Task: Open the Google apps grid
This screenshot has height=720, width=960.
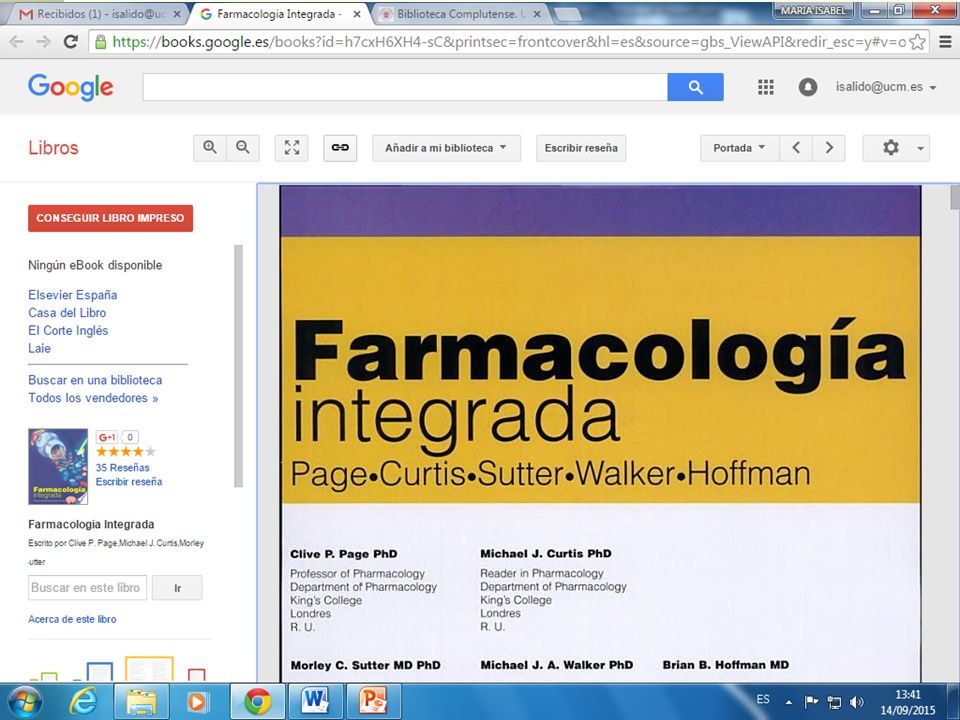Action: [765, 87]
